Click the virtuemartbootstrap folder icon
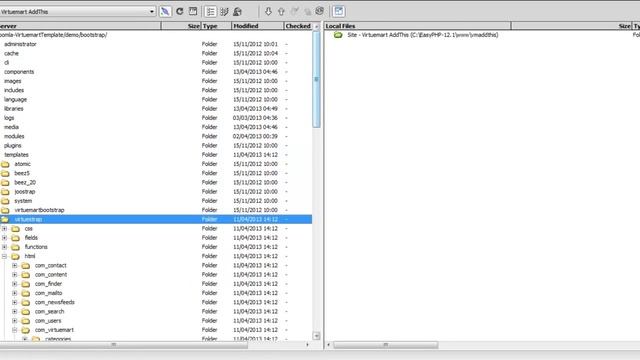Image resolution: width=640 pixels, height=360 pixels. pyautogui.click(x=5, y=210)
